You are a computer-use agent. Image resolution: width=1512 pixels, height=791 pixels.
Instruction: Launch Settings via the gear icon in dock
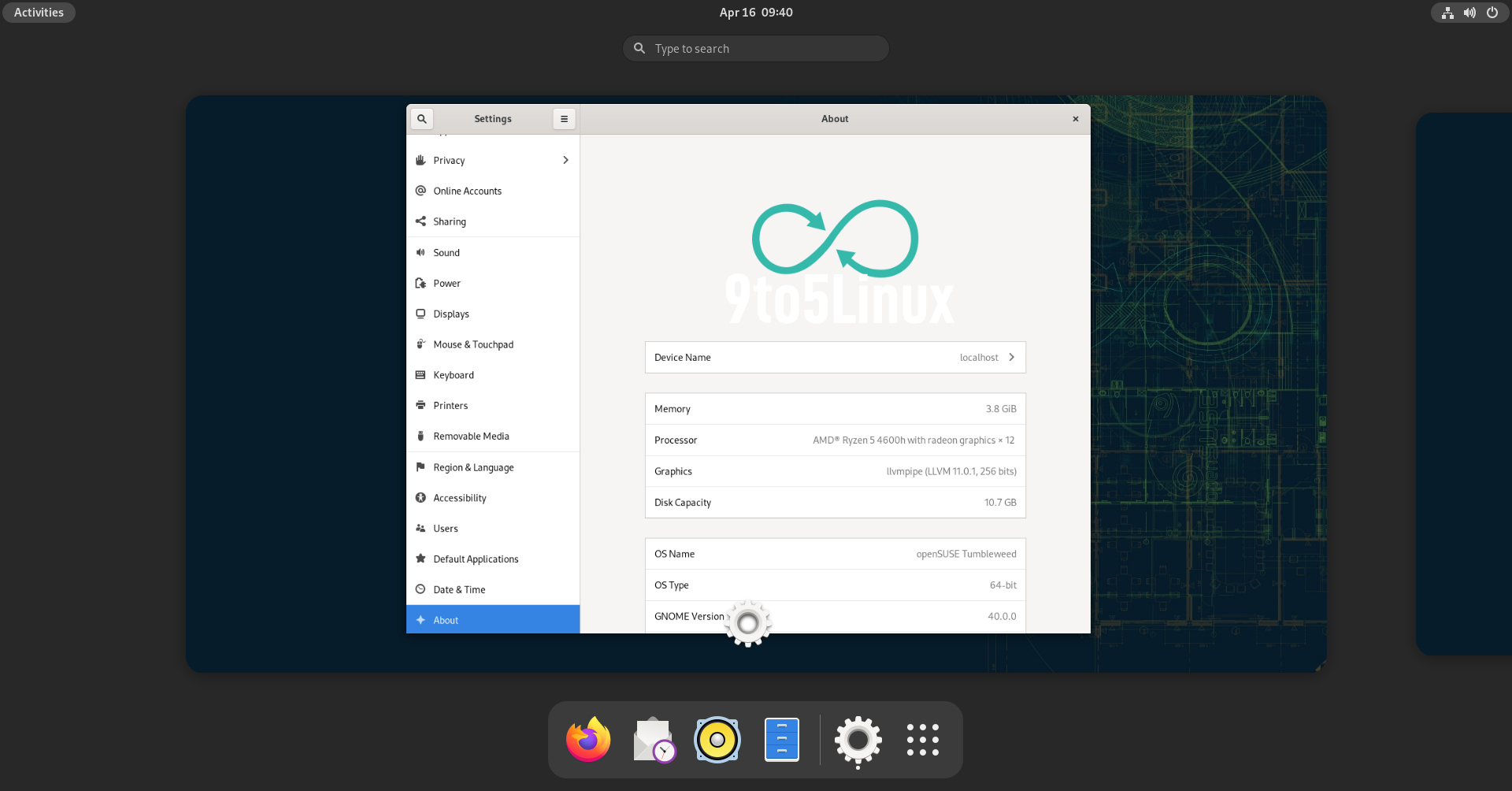858,741
